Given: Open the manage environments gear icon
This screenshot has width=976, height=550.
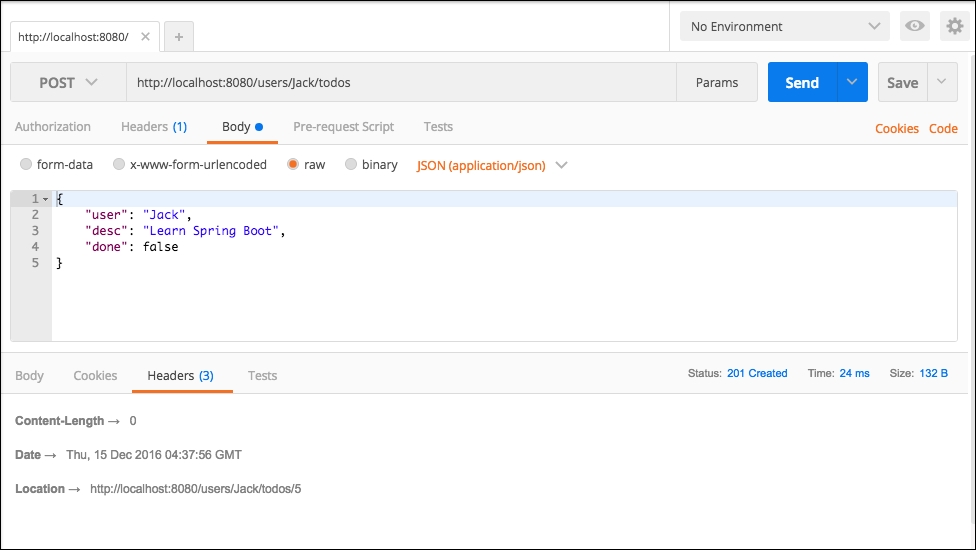Looking at the screenshot, I should click(x=954, y=27).
